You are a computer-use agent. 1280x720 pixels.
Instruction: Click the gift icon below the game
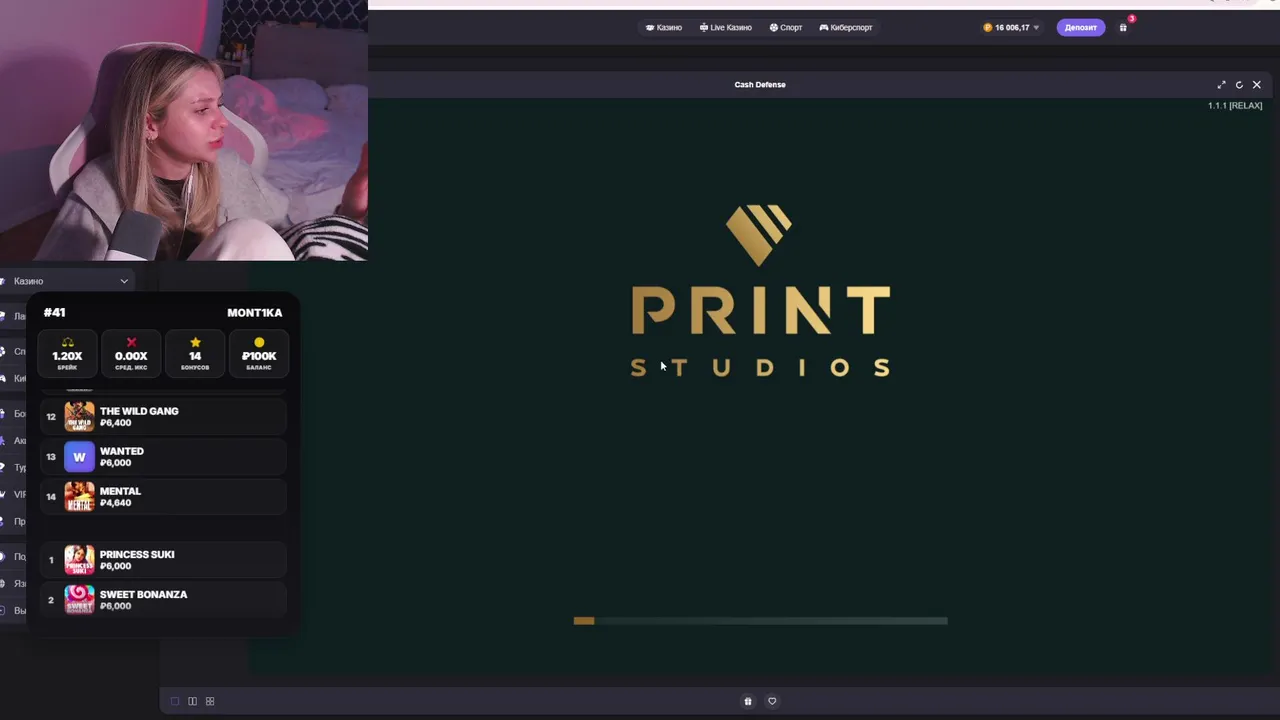point(748,701)
